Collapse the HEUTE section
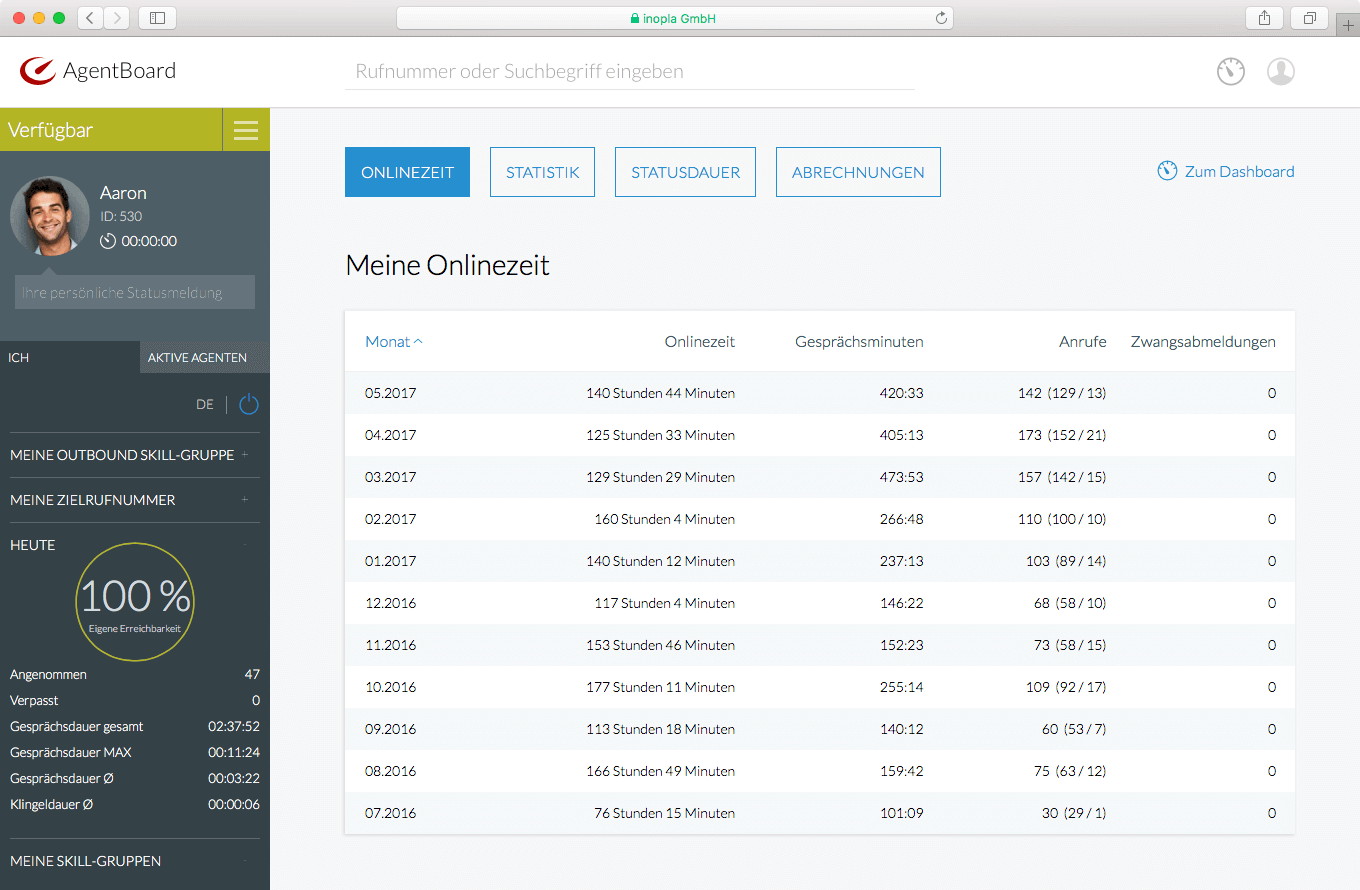The width and height of the screenshot is (1360, 890). [x=135, y=545]
